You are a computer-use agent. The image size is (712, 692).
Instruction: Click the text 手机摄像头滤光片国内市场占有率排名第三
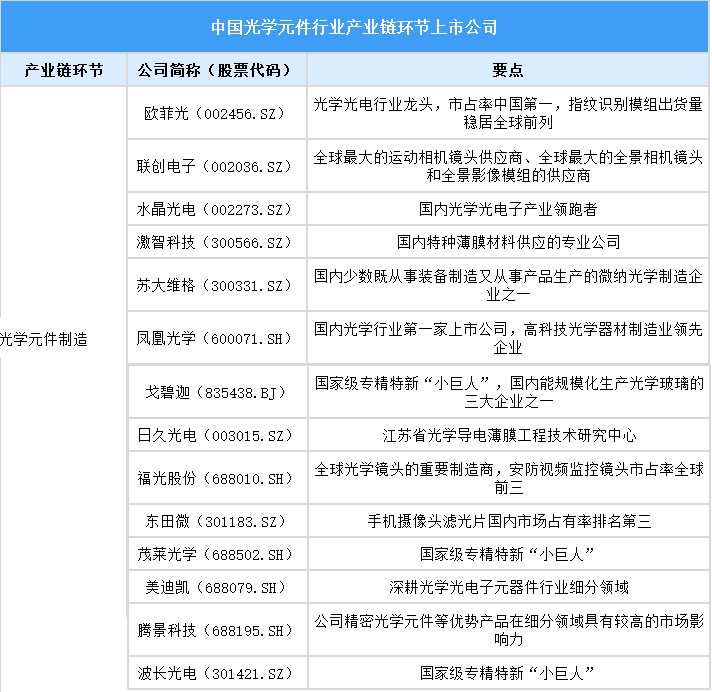pos(509,521)
